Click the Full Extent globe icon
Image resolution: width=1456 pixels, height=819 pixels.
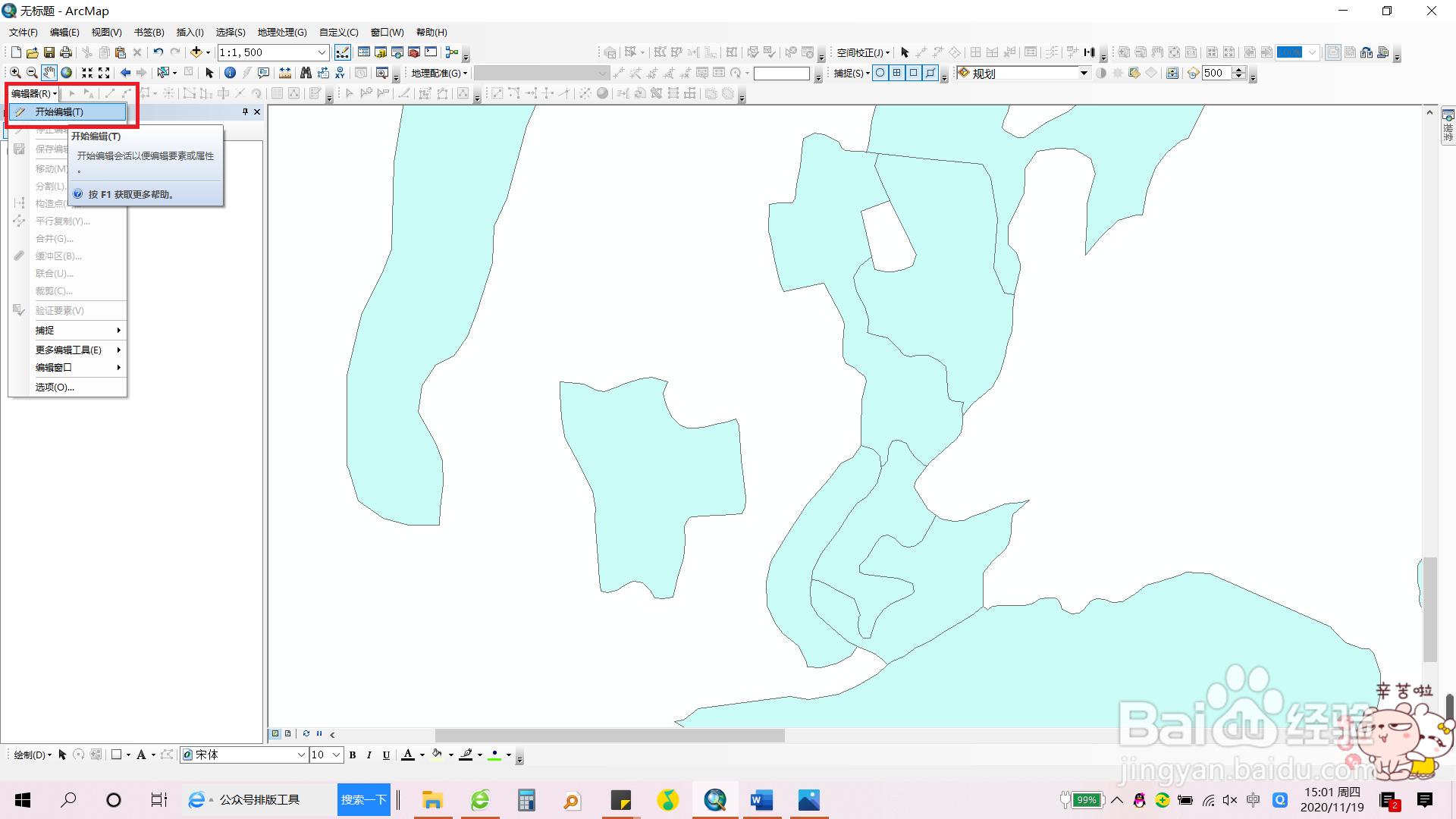coord(67,73)
